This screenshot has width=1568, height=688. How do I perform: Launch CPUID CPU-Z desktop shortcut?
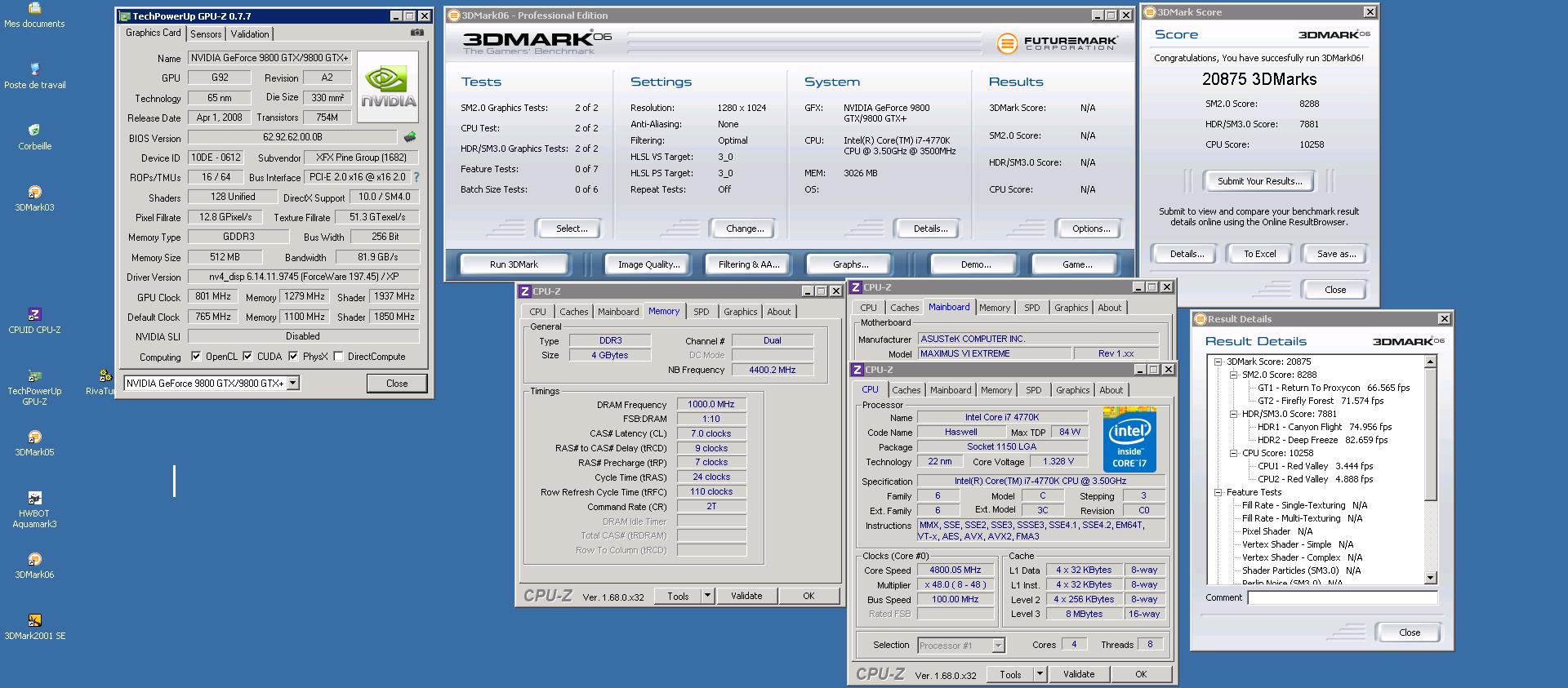34,321
